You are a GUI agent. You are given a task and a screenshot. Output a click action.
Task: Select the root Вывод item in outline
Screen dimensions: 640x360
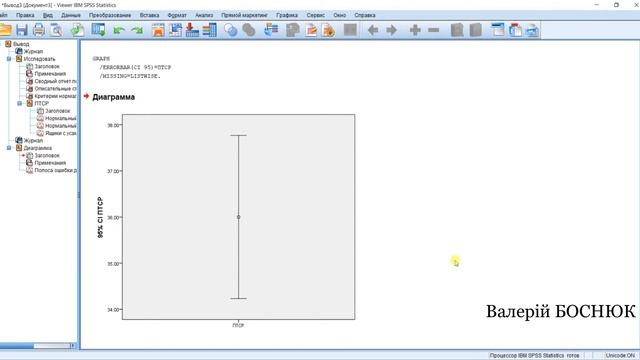coord(21,44)
